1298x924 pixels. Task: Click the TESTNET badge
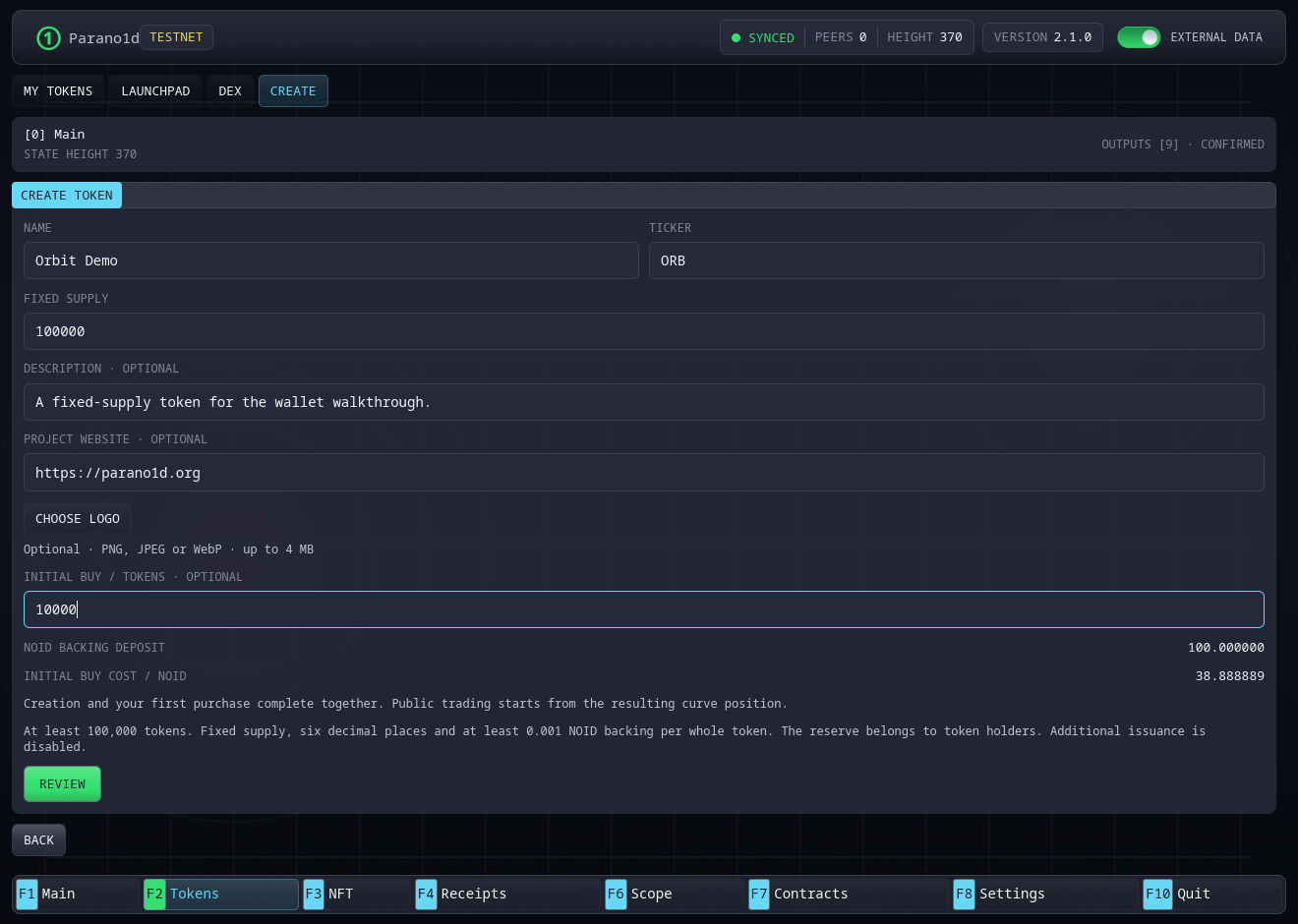coord(176,37)
